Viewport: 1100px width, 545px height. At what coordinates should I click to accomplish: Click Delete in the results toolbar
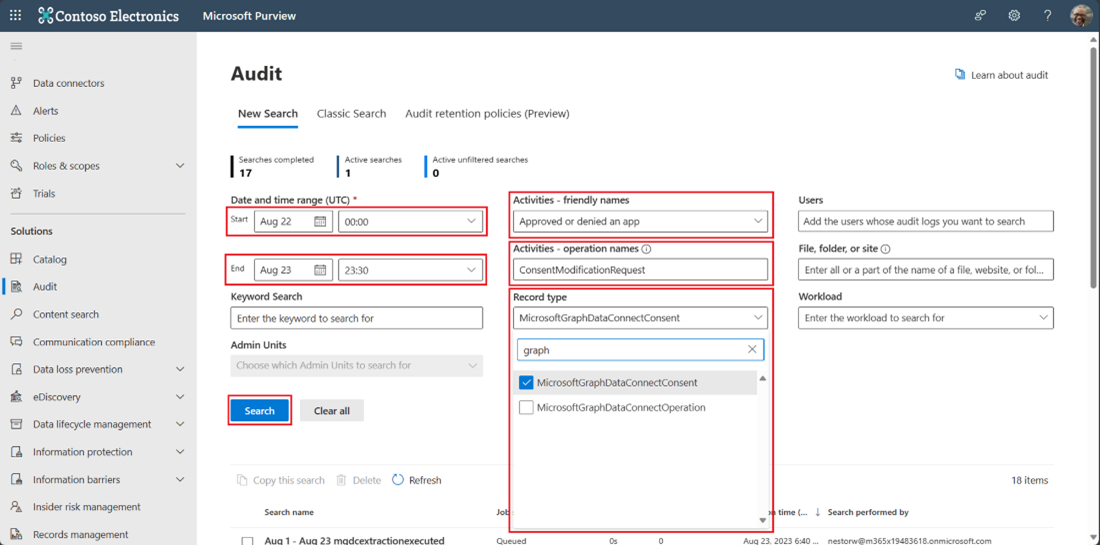[x=358, y=480]
